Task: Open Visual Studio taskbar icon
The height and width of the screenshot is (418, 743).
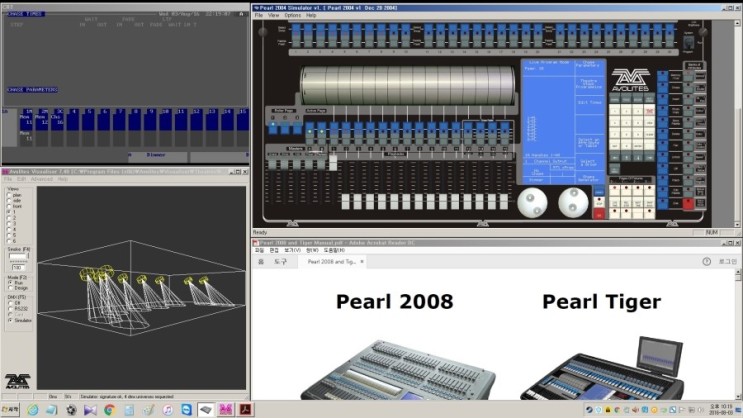Action: [90, 410]
